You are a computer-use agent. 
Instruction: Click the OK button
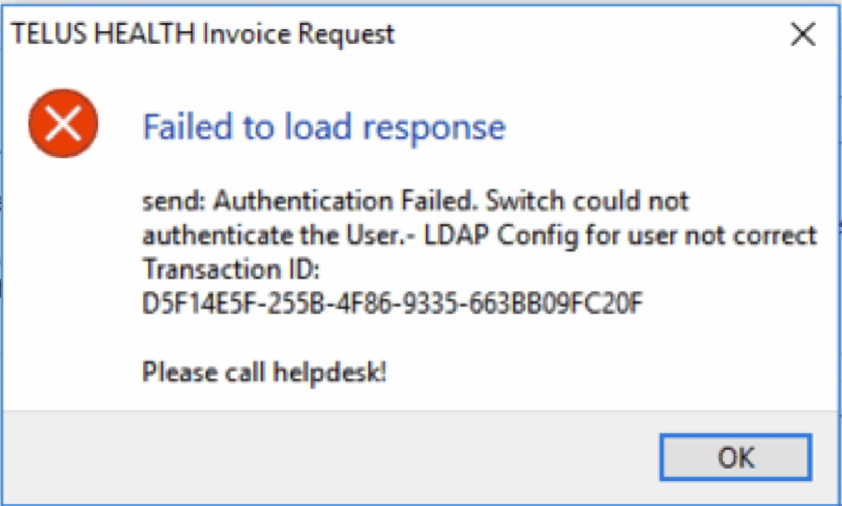click(x=737, y=458)
